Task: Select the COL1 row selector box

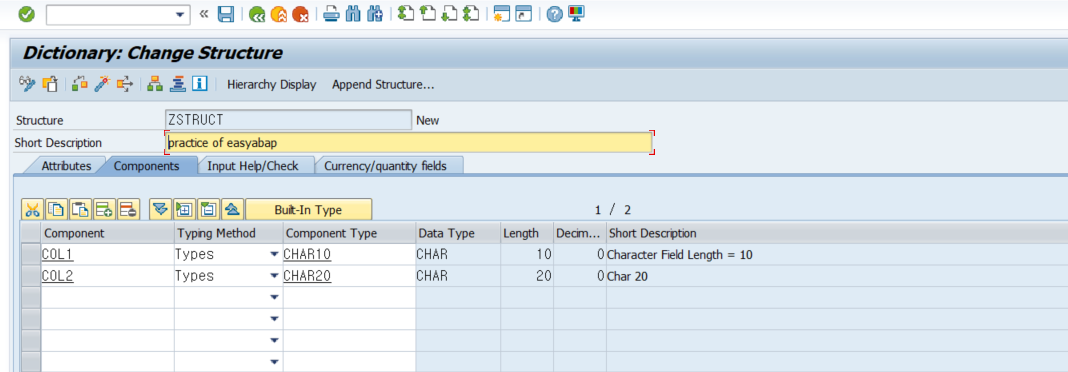Action: [31, 255]
